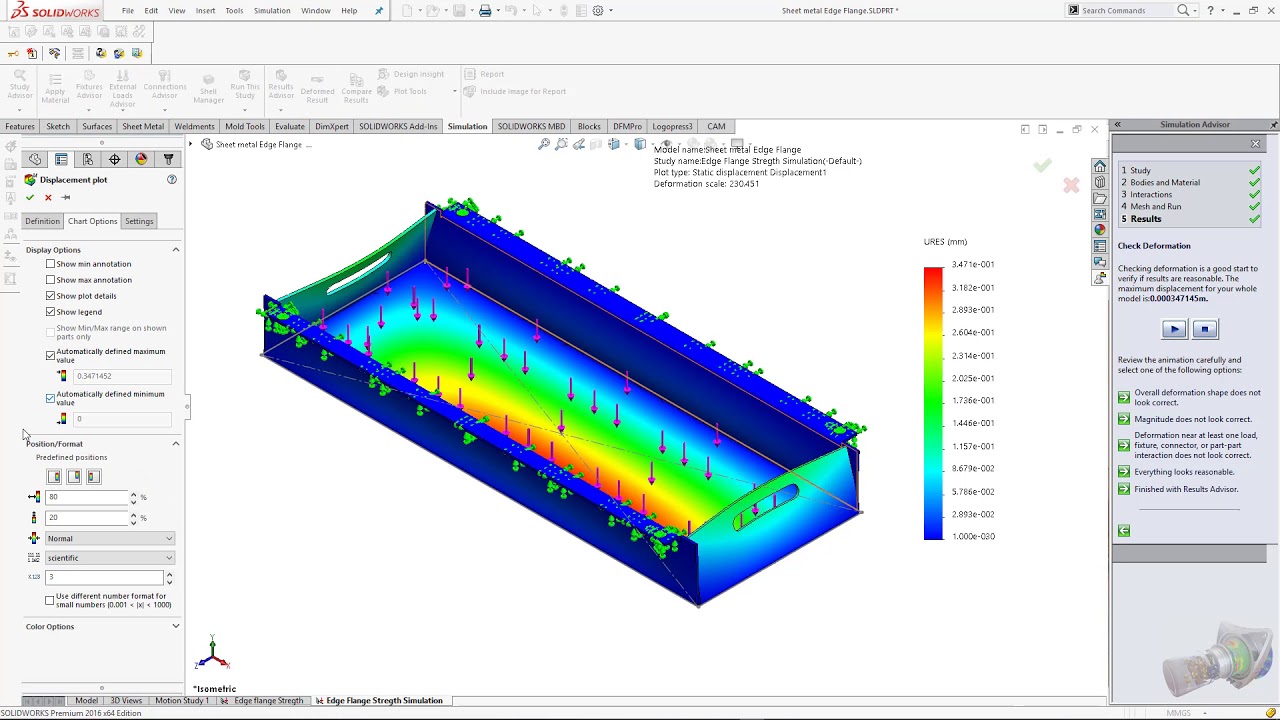Click the minimum value color icon
This screenshot has height=720, width=1280.
coord(62,419)
